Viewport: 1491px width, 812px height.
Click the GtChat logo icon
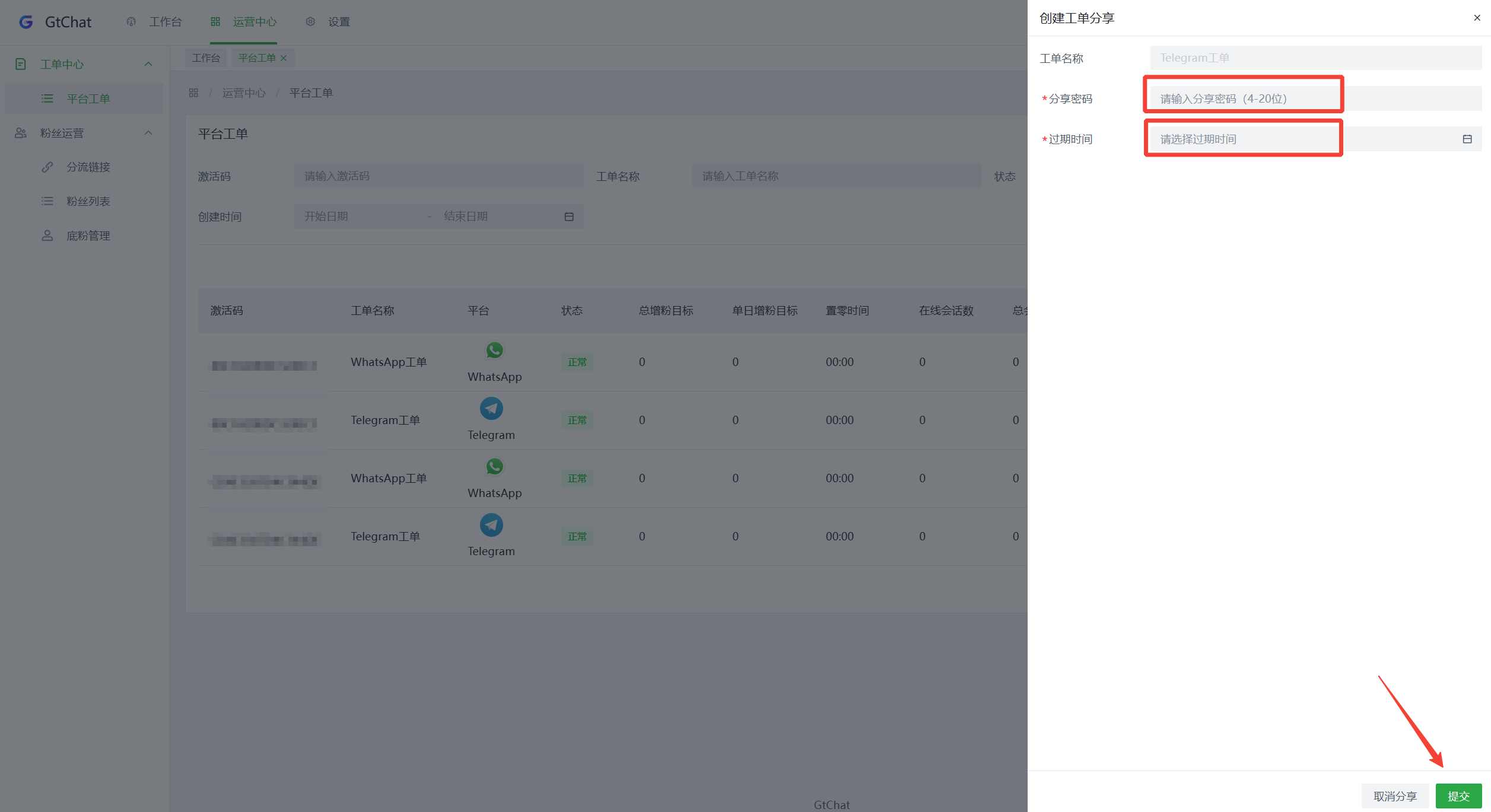(26, 22)
